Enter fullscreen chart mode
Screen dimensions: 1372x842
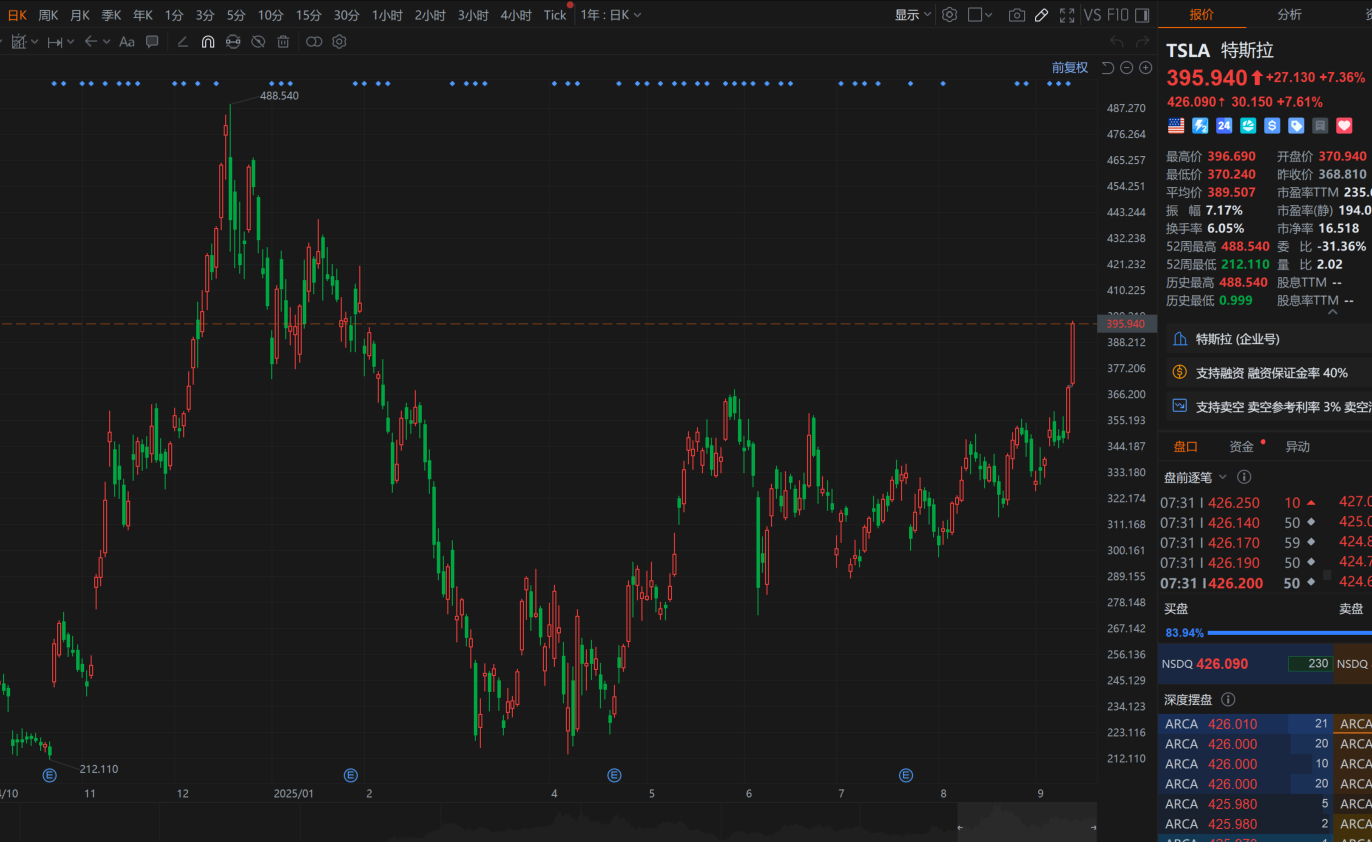1067,15
